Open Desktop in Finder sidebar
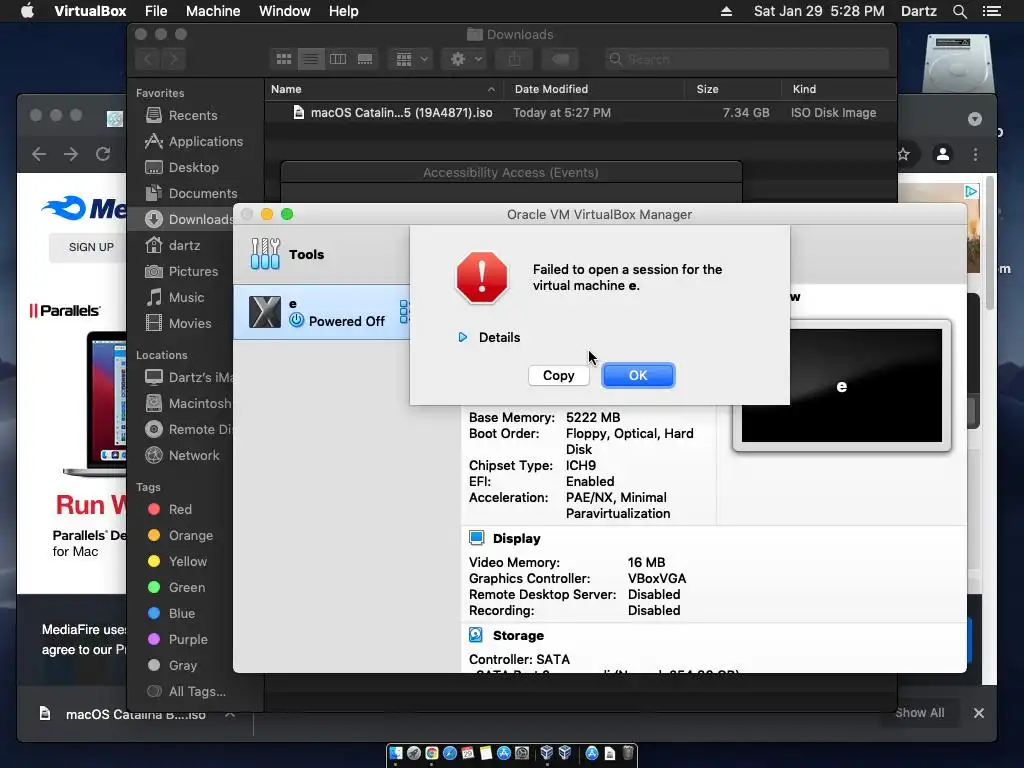This screenshot has height=768, width=1024. (x=182, y=167)
